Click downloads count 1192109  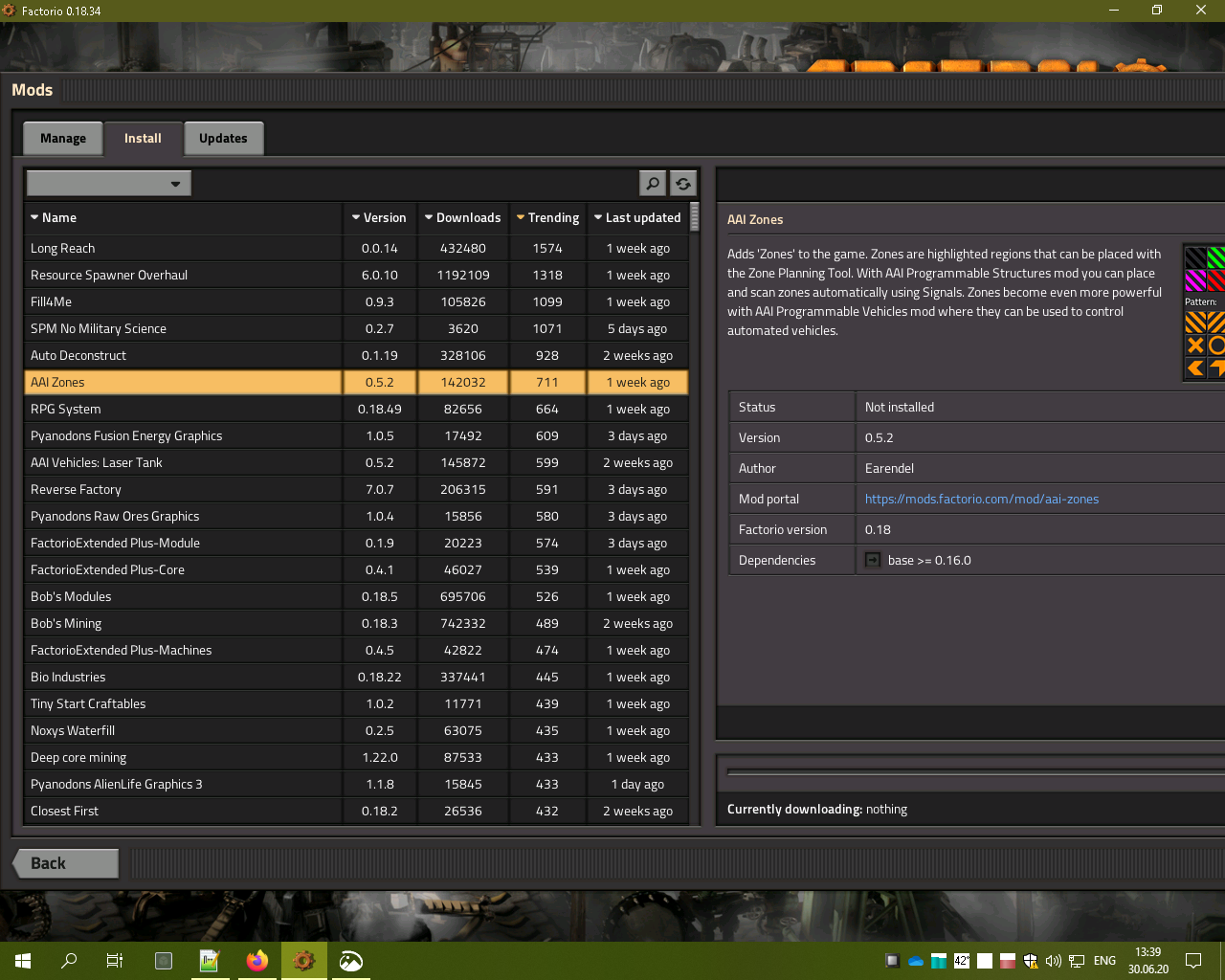pos(463,275)
